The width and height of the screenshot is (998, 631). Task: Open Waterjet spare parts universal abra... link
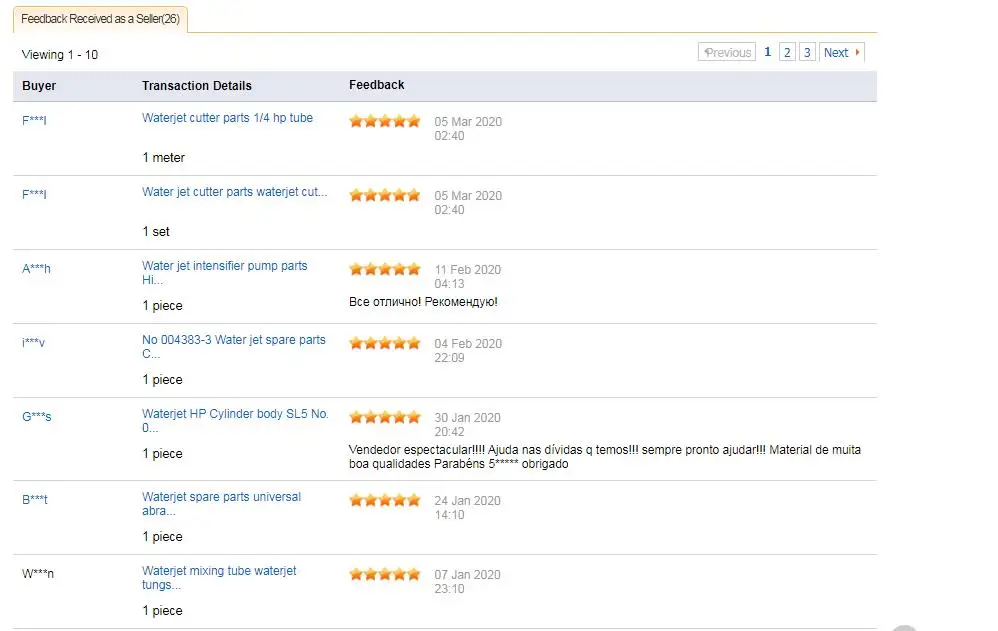(x=221, y=504)
